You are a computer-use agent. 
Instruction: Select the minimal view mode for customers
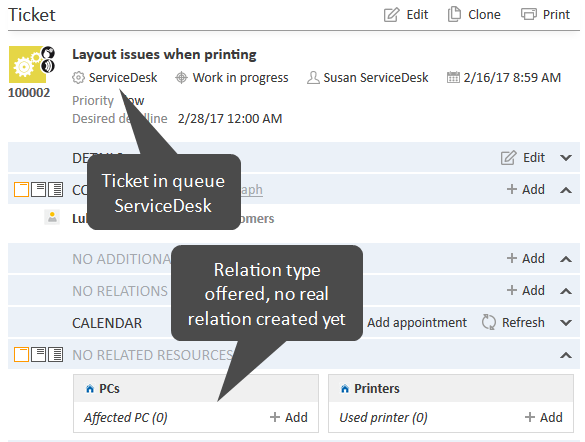[21, 189]
